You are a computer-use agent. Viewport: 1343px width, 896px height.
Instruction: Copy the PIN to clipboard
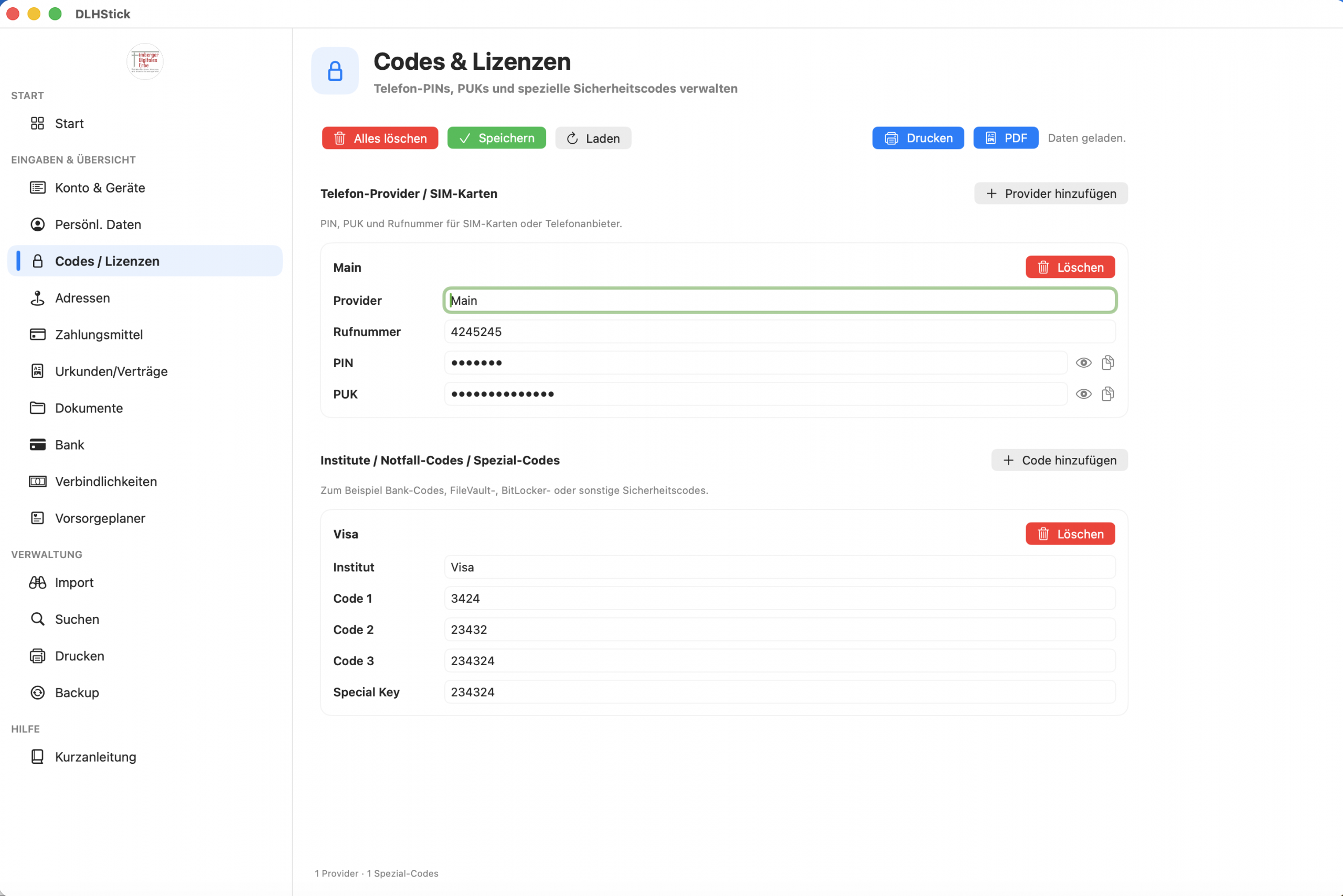point(1107,363)
